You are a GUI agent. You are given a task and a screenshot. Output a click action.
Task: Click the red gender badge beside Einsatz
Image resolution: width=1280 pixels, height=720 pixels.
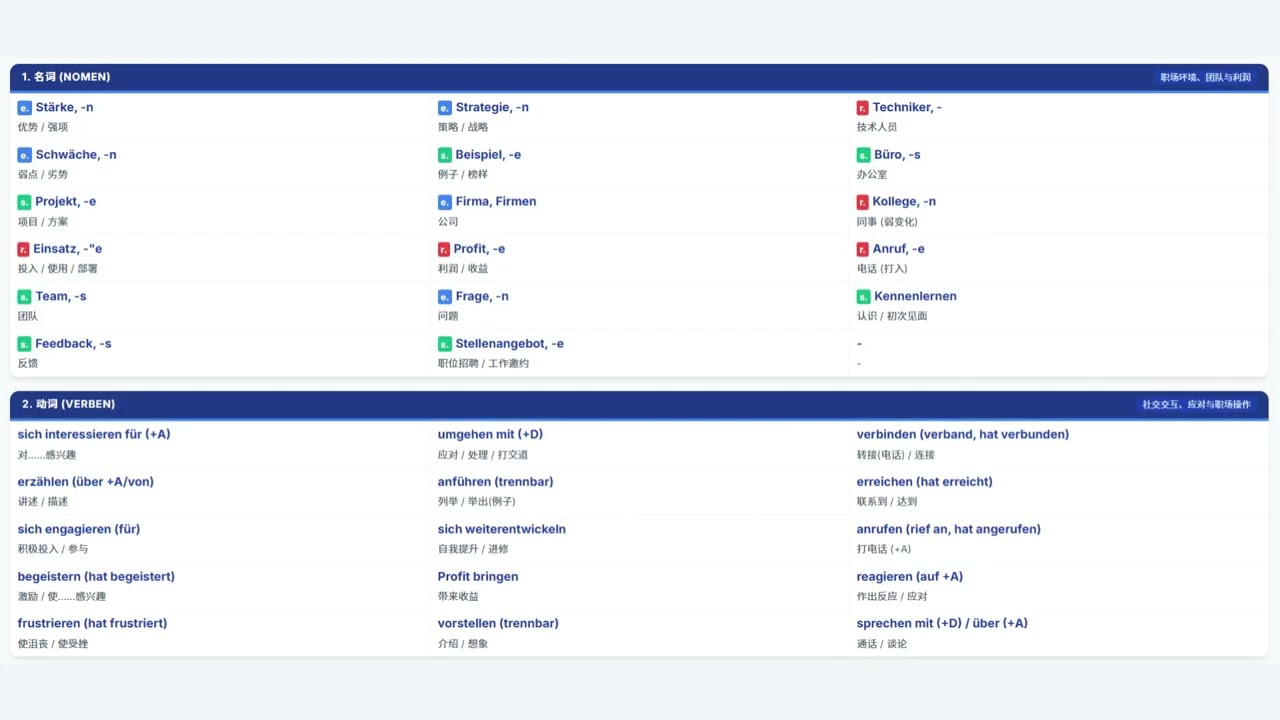point(24,249)
